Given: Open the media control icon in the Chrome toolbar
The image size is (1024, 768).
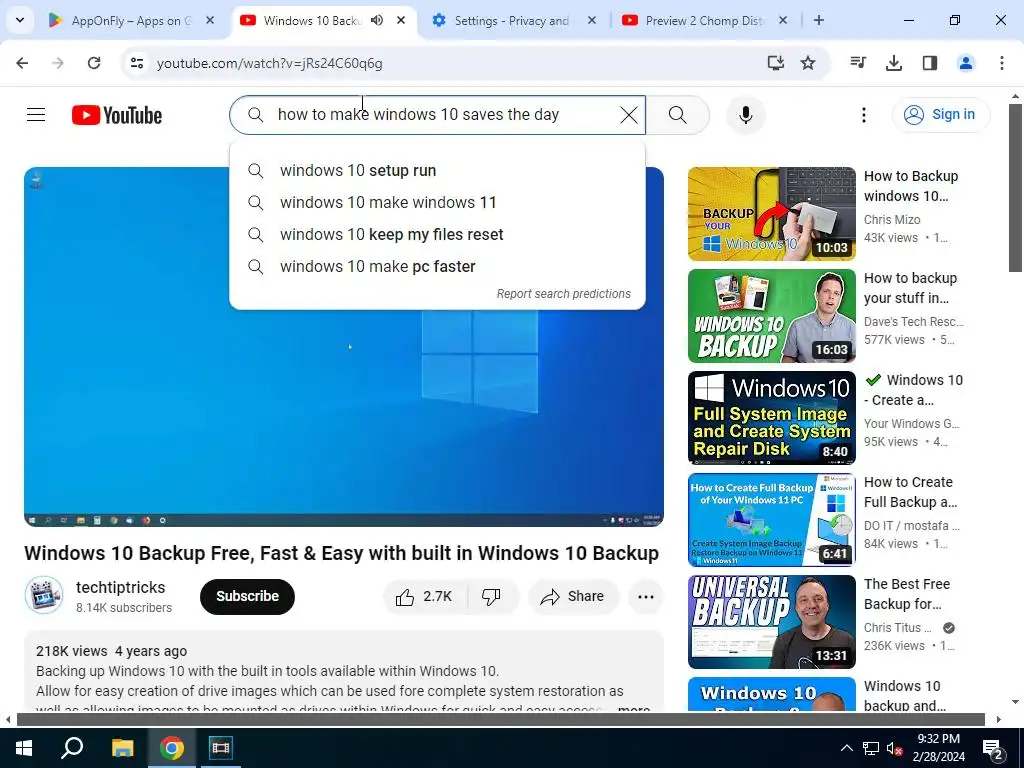Looking at the screenshot, I should [858, 63].
